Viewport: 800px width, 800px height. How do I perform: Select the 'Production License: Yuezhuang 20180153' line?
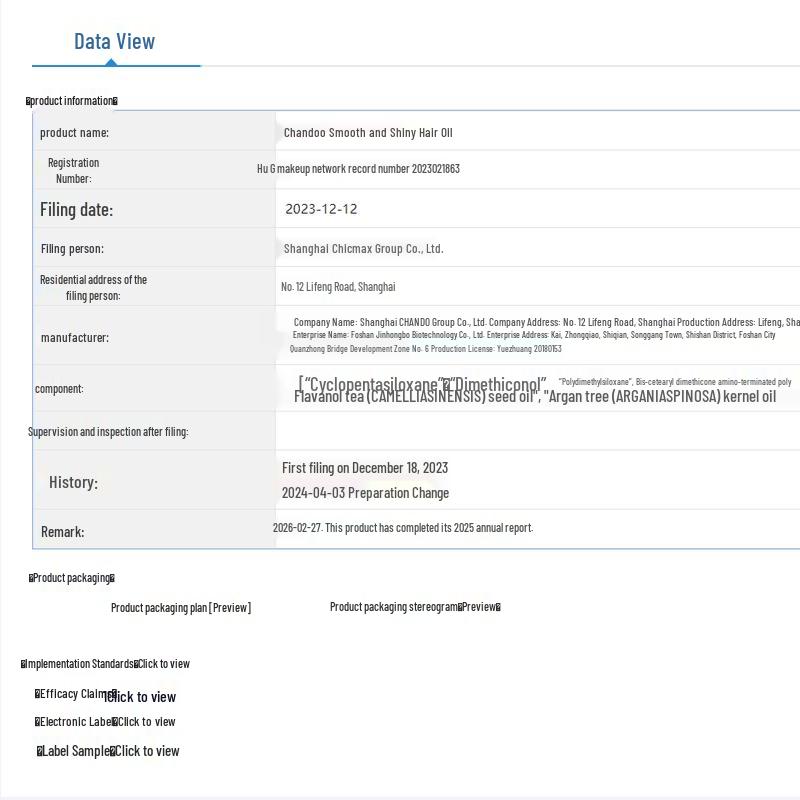426,348
